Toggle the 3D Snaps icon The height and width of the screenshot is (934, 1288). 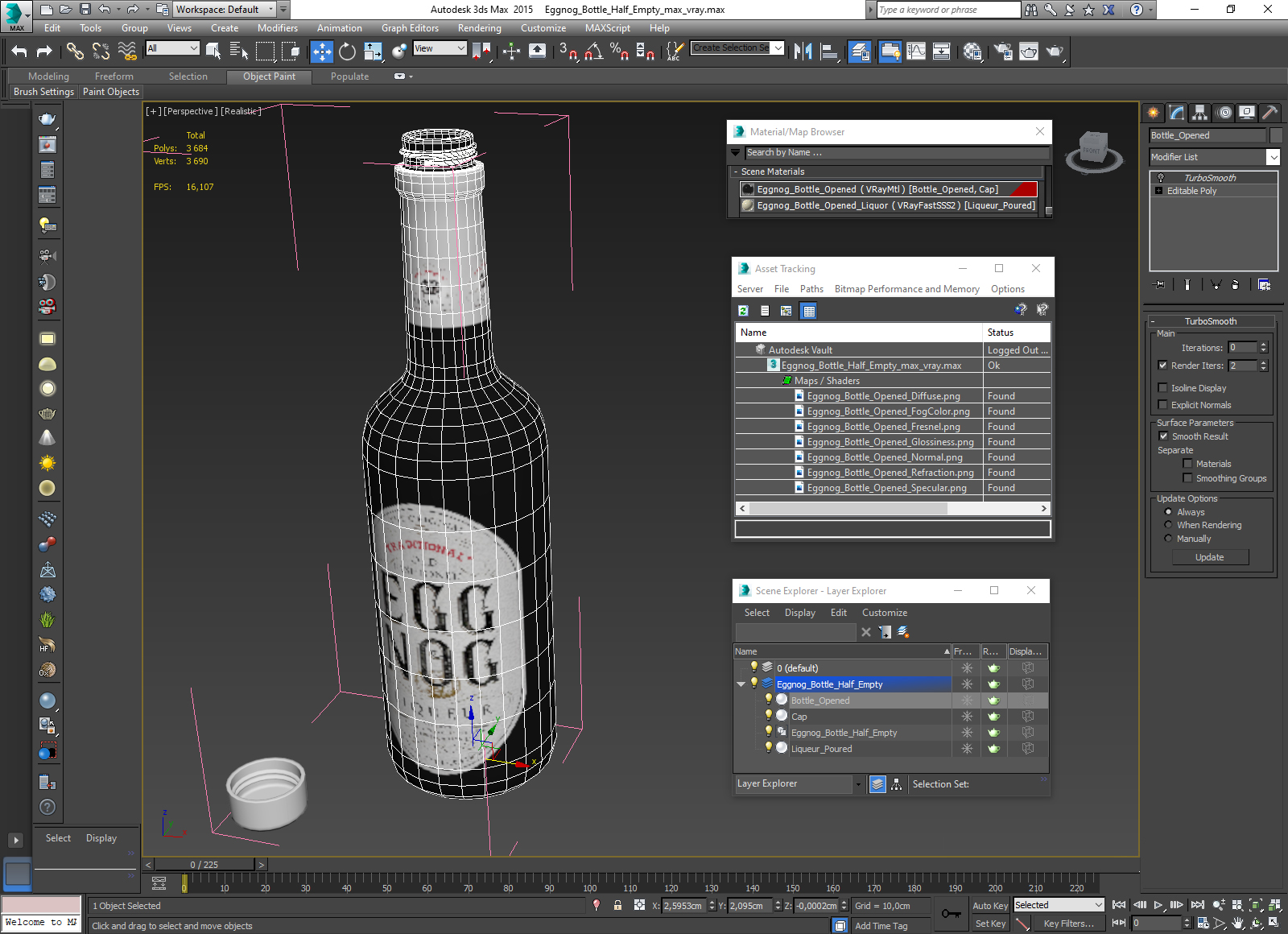click(568, 52)
